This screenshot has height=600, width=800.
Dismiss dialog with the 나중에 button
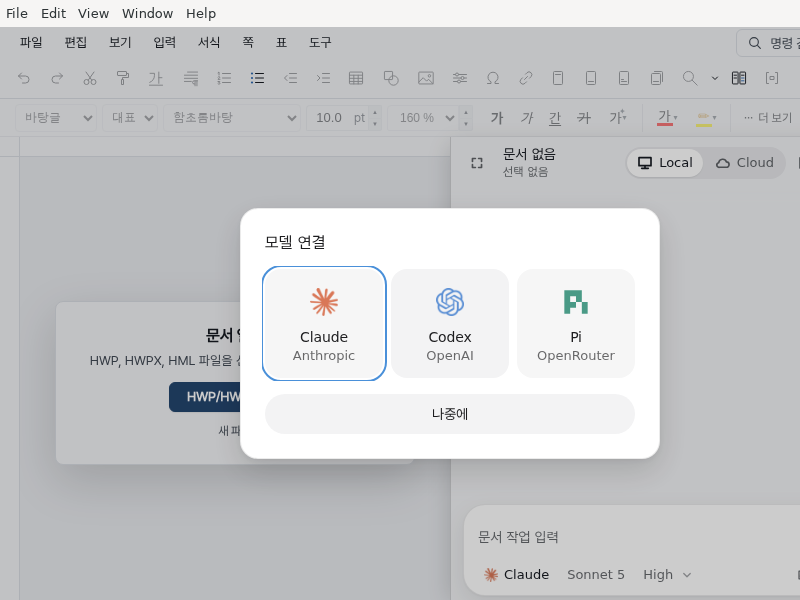click(449, 414)
